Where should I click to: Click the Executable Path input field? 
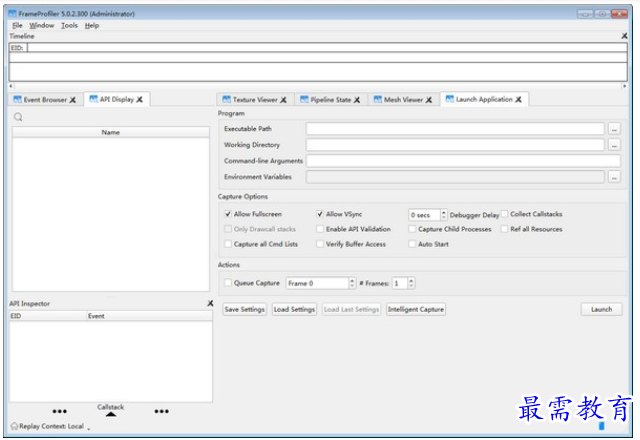click(x=455, y=129)
